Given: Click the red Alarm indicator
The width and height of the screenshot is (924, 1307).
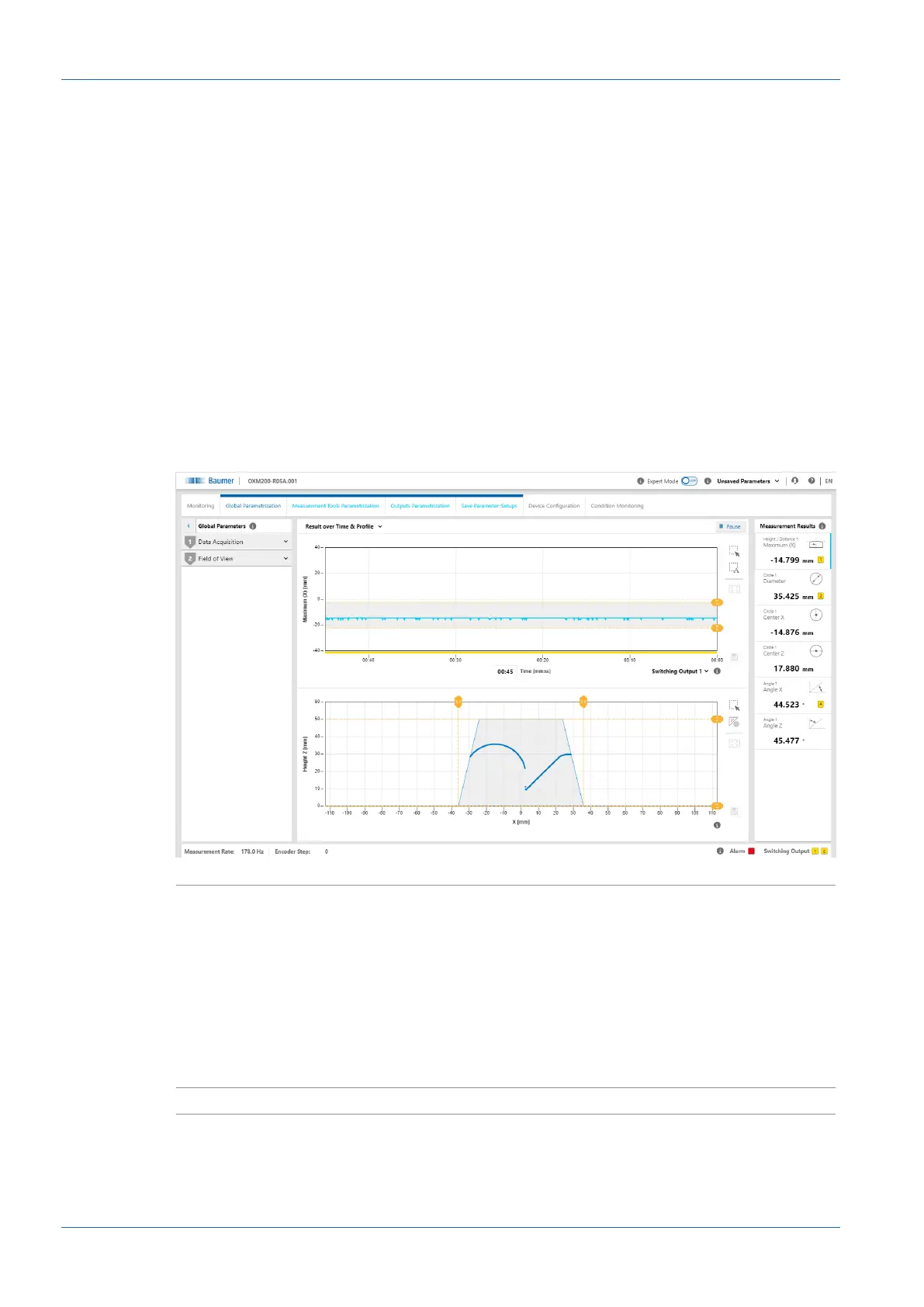Looking at the screenshot, I should 751,851.
